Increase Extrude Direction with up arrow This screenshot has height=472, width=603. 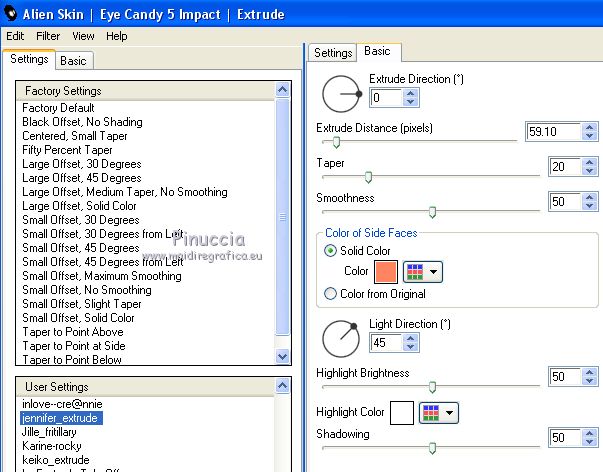pos(411,93)
